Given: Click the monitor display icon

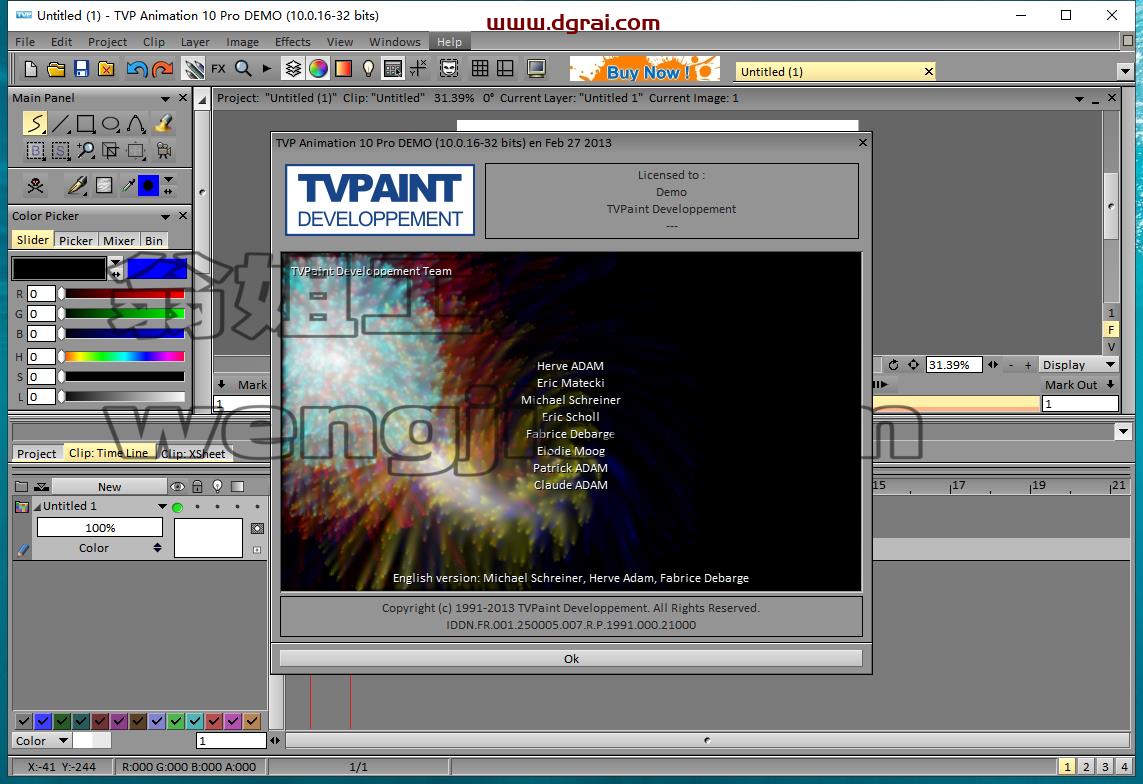Looking at the screenshot, I should pyautogui.click(x=537, y=69).
